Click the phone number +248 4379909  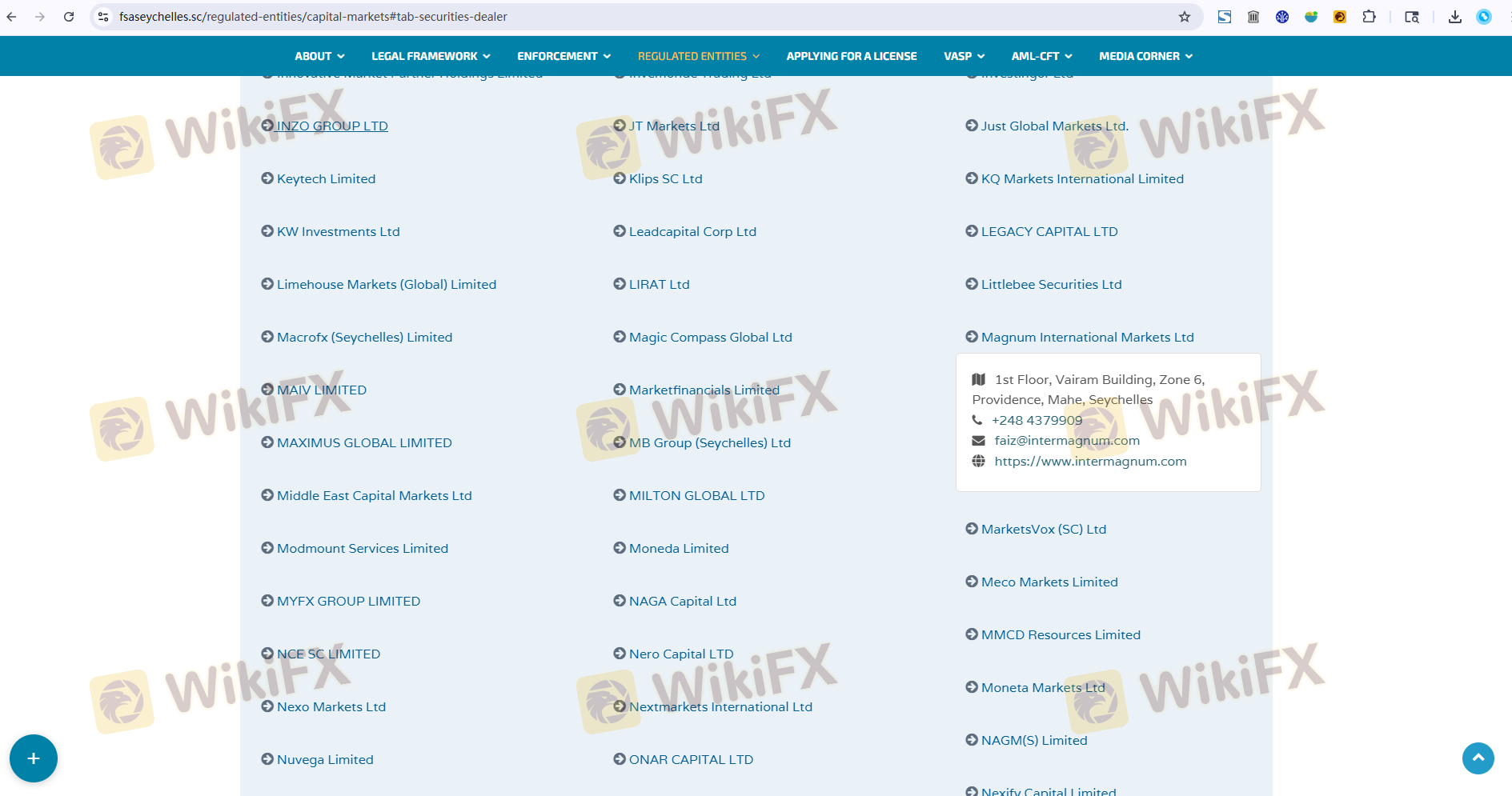tap(1037, 420)
